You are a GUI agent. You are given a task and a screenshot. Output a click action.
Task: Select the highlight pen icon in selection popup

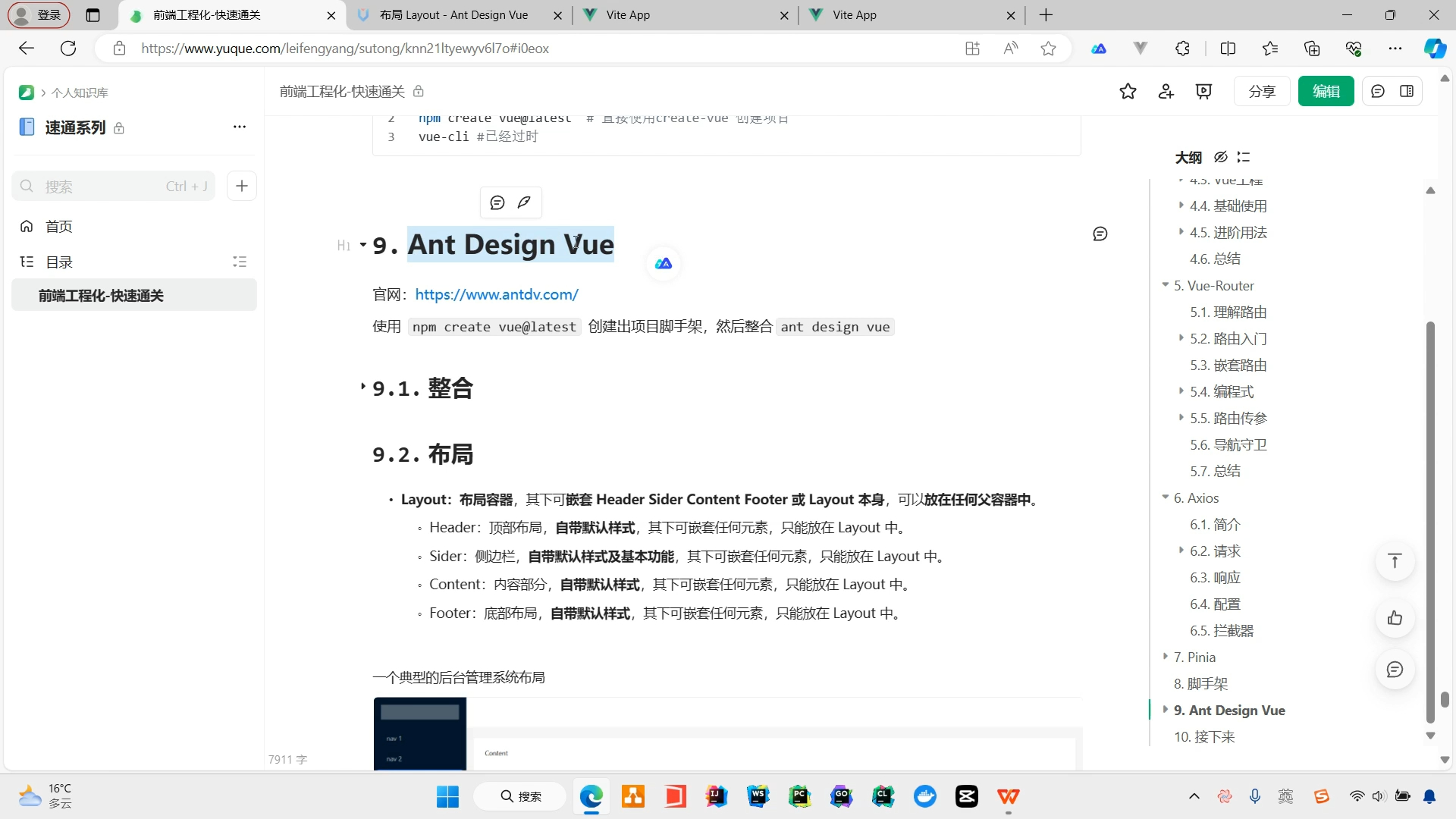(x=524, y=202)
